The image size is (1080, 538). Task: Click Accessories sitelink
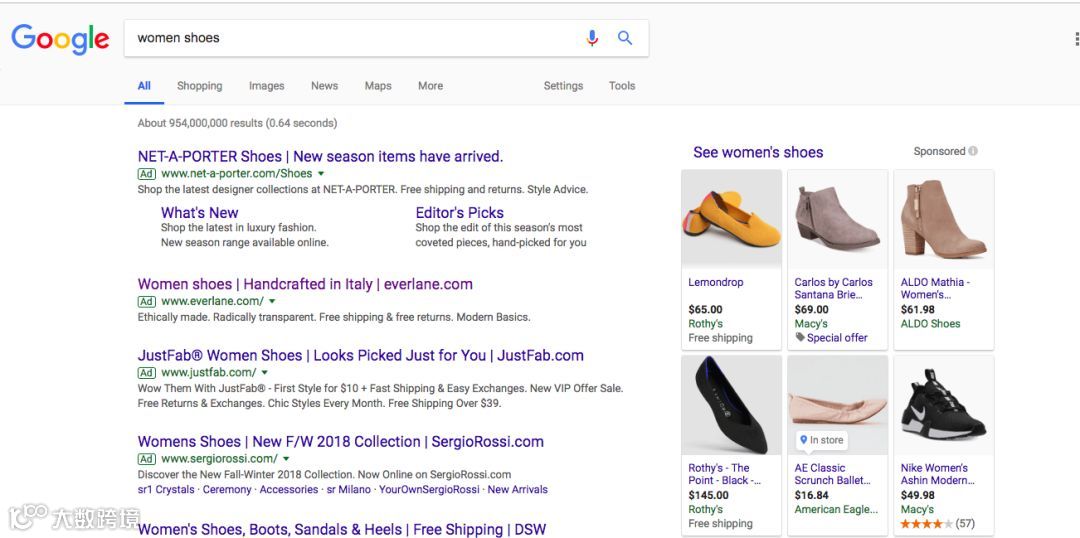click(289, 490)
